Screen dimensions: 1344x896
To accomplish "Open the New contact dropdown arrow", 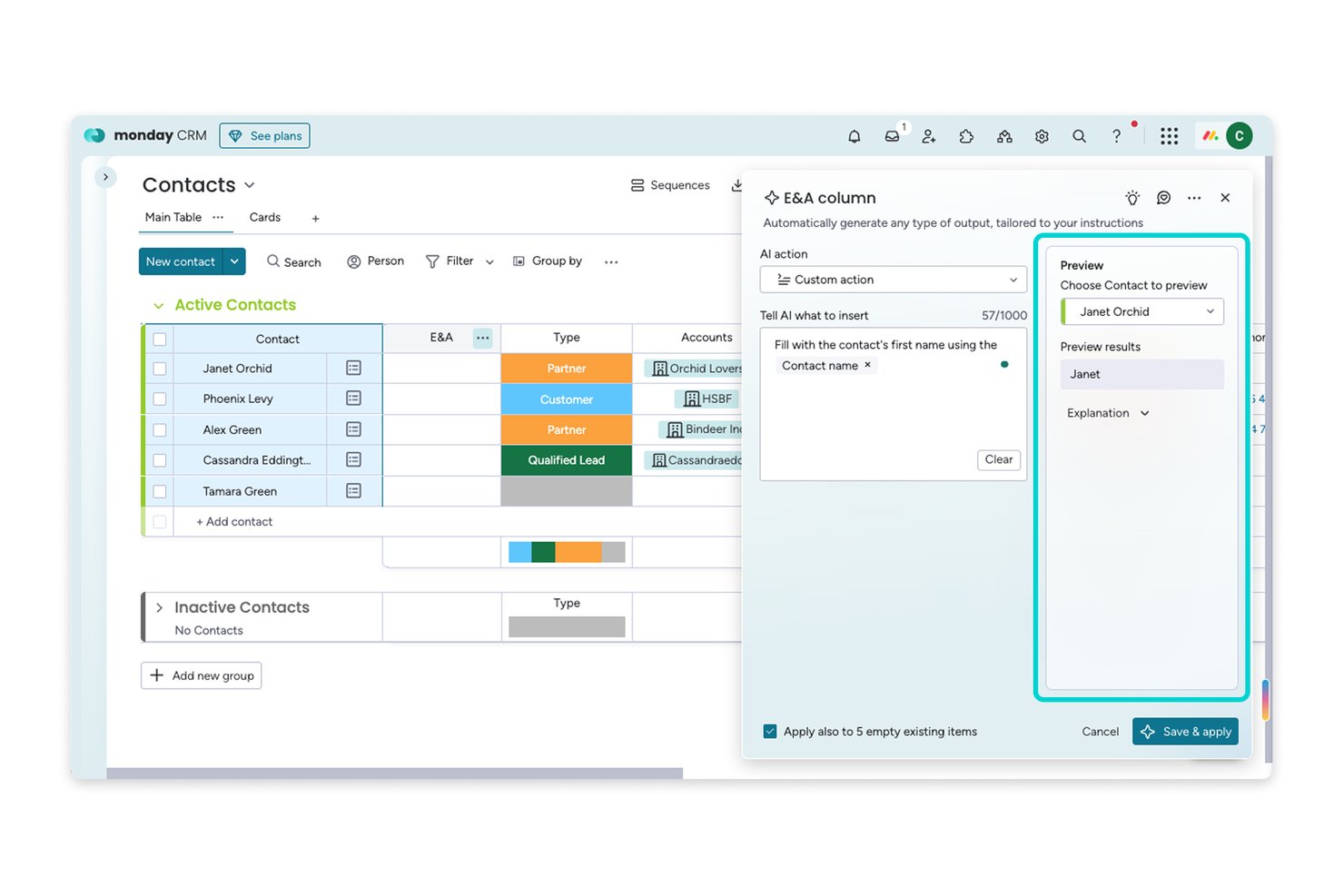I will [x=234, y=261].
